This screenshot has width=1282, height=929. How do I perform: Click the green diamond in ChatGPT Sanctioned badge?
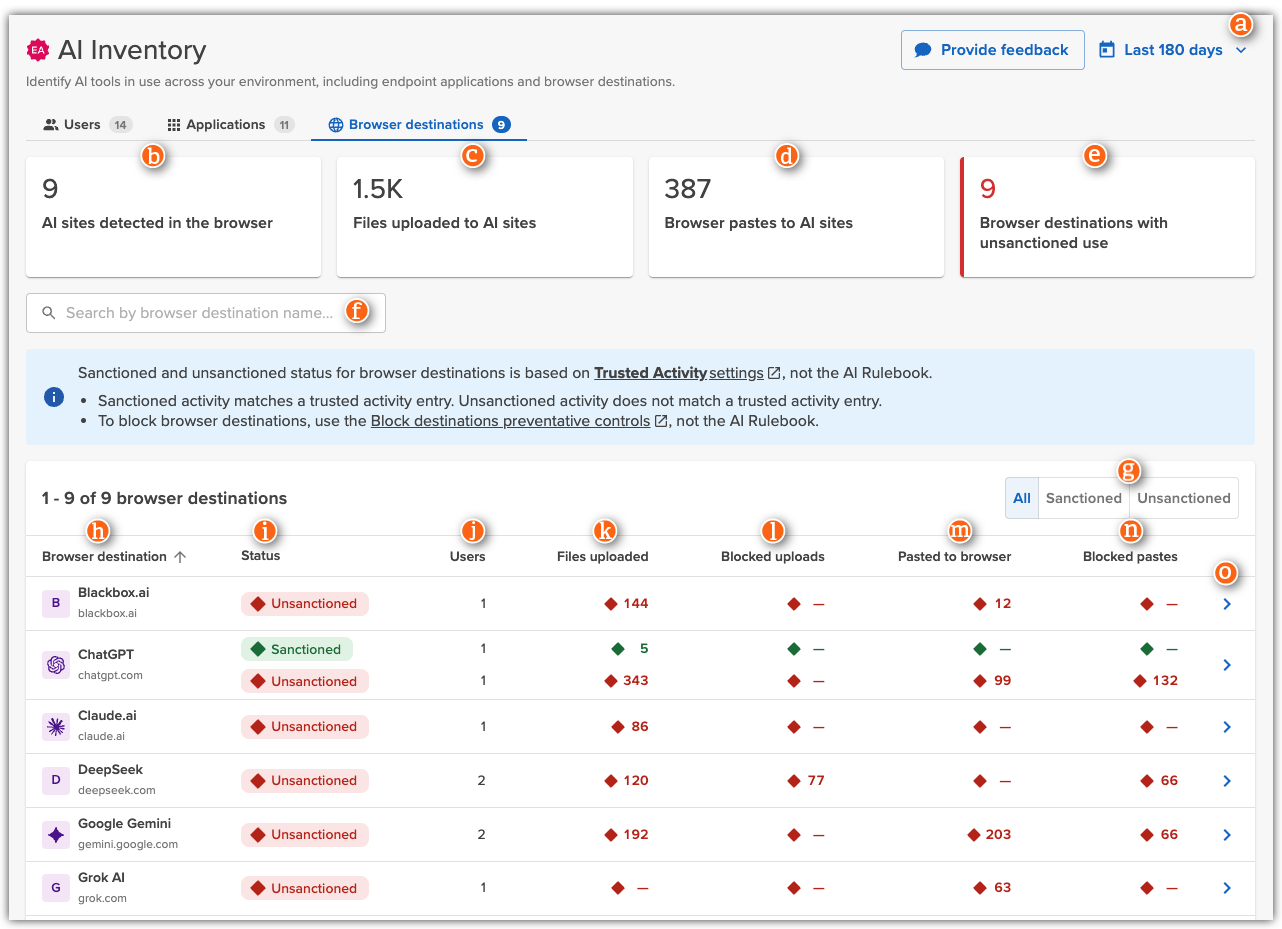pos(258,649)
